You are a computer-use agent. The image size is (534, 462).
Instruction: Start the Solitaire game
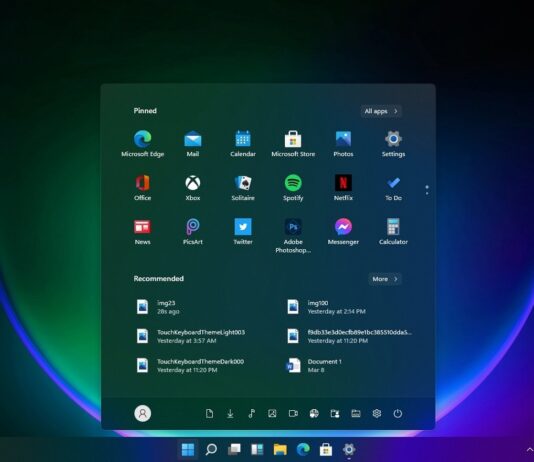(243, 188)
